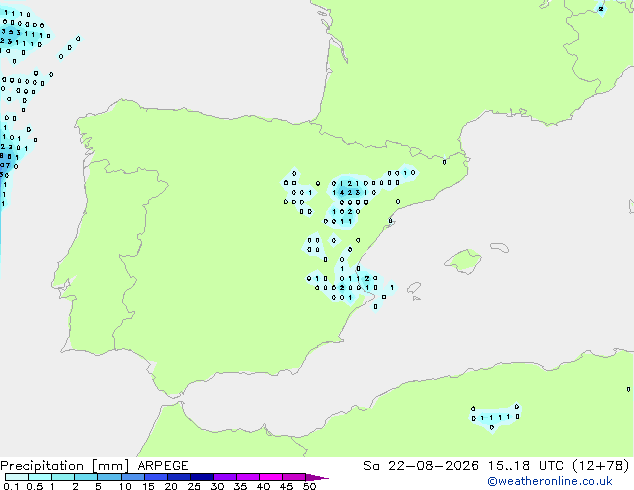The width and height of the screenshot is (634, 490).
Task: Pick the legend swatch between 0.1 and 0.5
Action: [17, 477]
